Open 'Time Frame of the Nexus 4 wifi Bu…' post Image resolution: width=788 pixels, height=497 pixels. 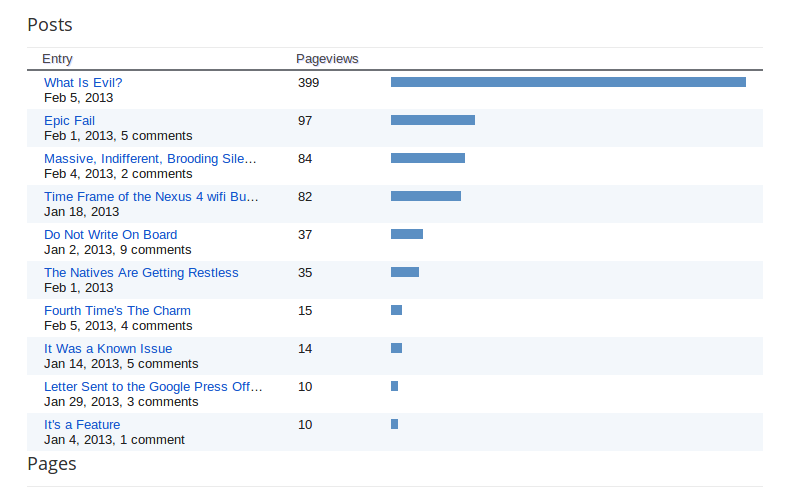click(151, 197)
